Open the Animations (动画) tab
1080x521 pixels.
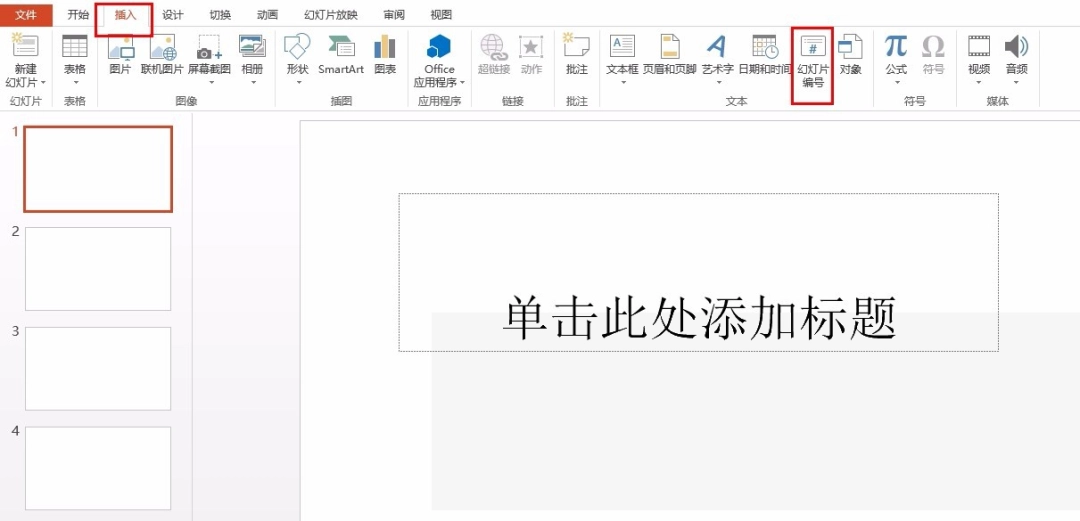[267, 15]
